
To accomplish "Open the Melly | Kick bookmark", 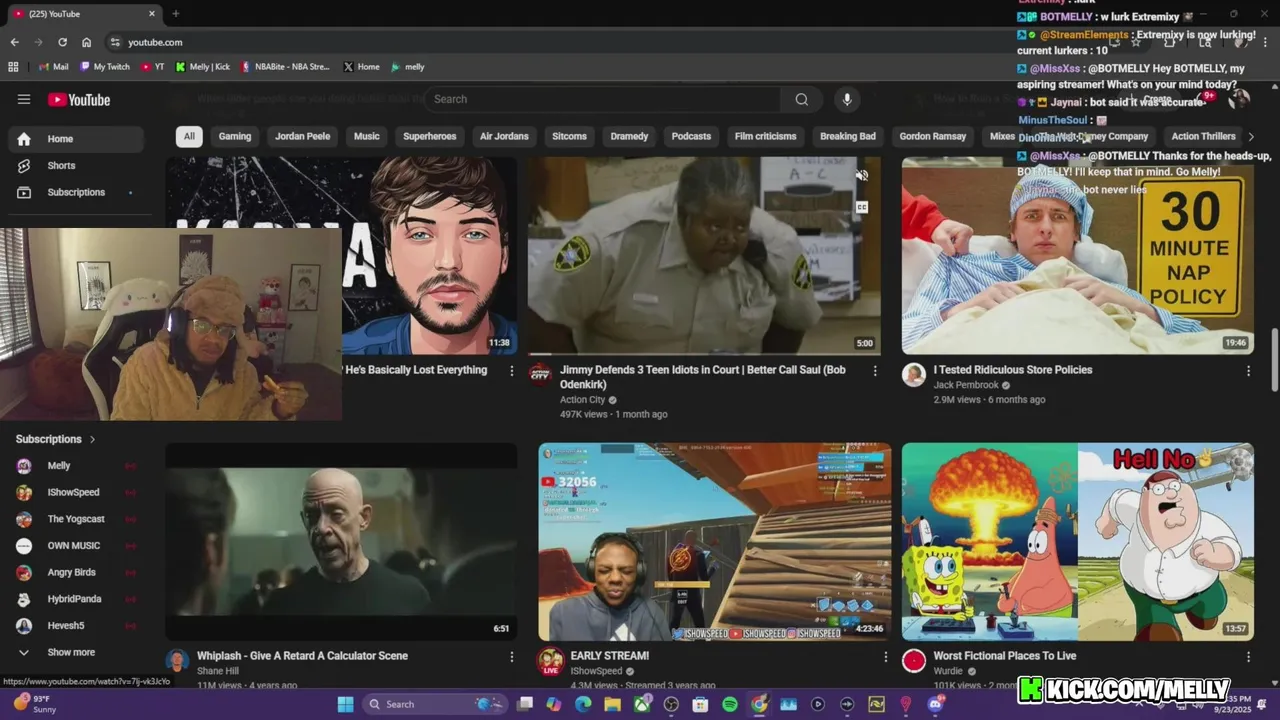I will (x=203, y=67).
